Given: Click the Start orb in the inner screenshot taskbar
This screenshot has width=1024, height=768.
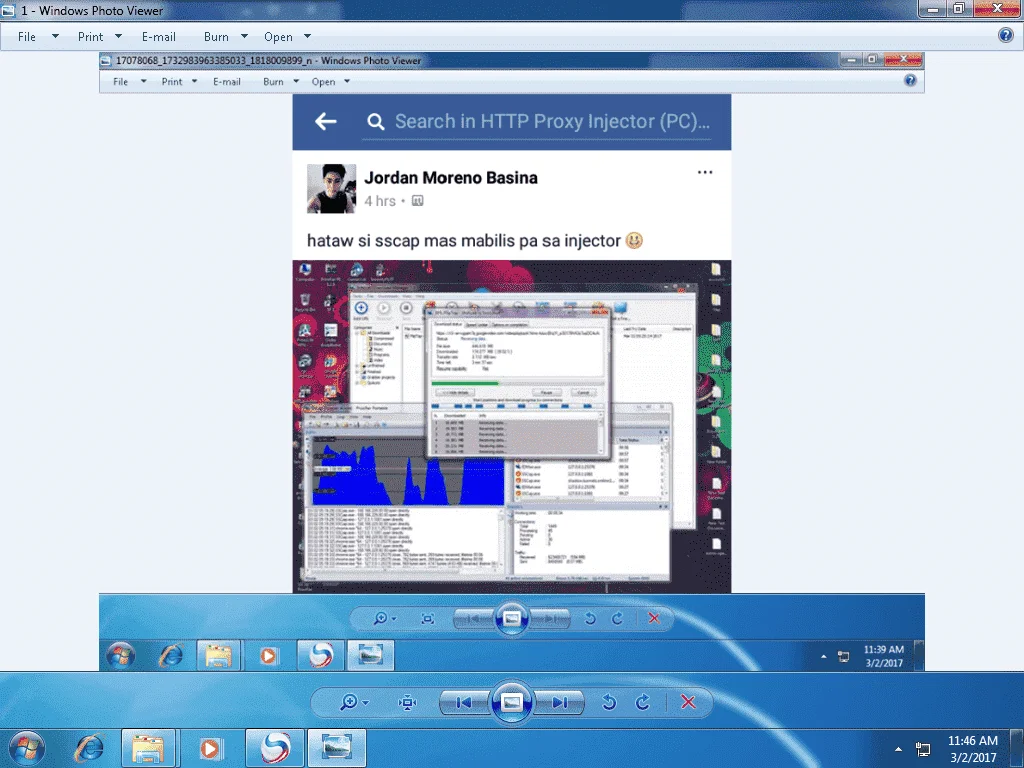Looking at the screenshot, I should 121,655.
